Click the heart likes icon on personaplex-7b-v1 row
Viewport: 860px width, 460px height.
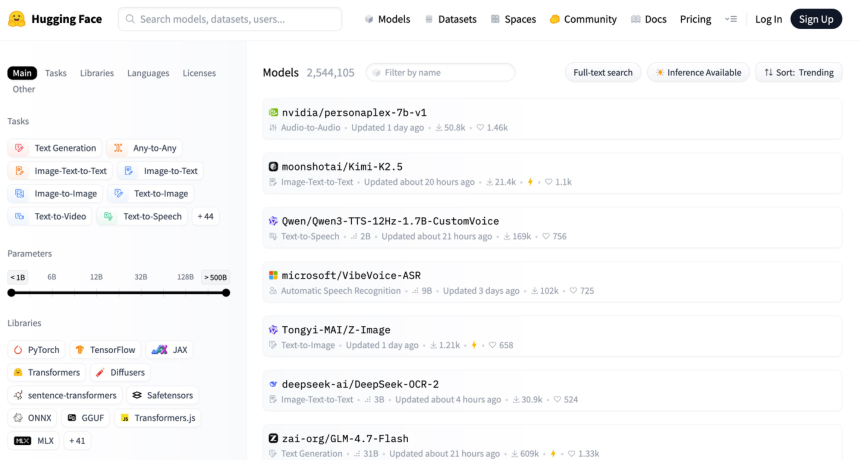tap(480, 128)
